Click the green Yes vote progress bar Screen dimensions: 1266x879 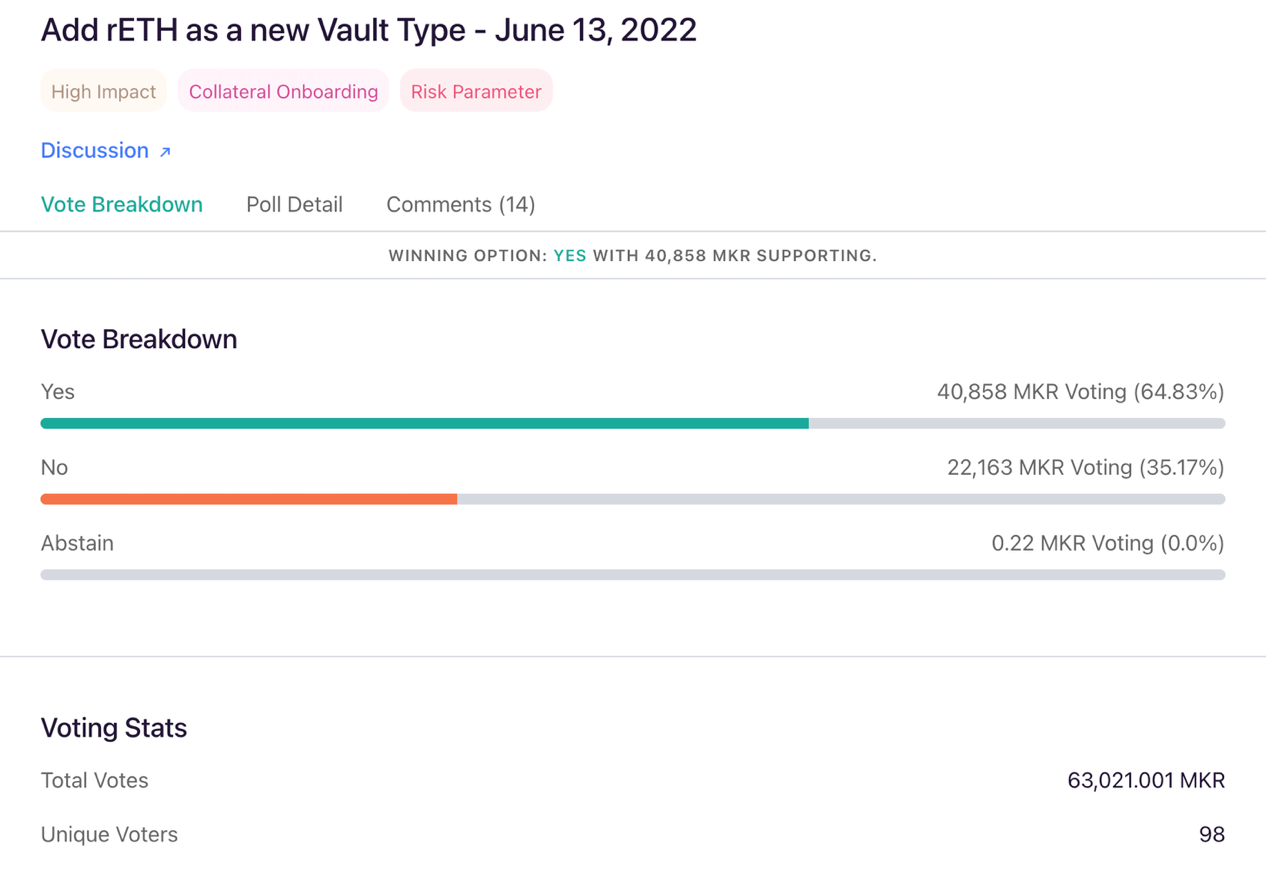[424, 424]
